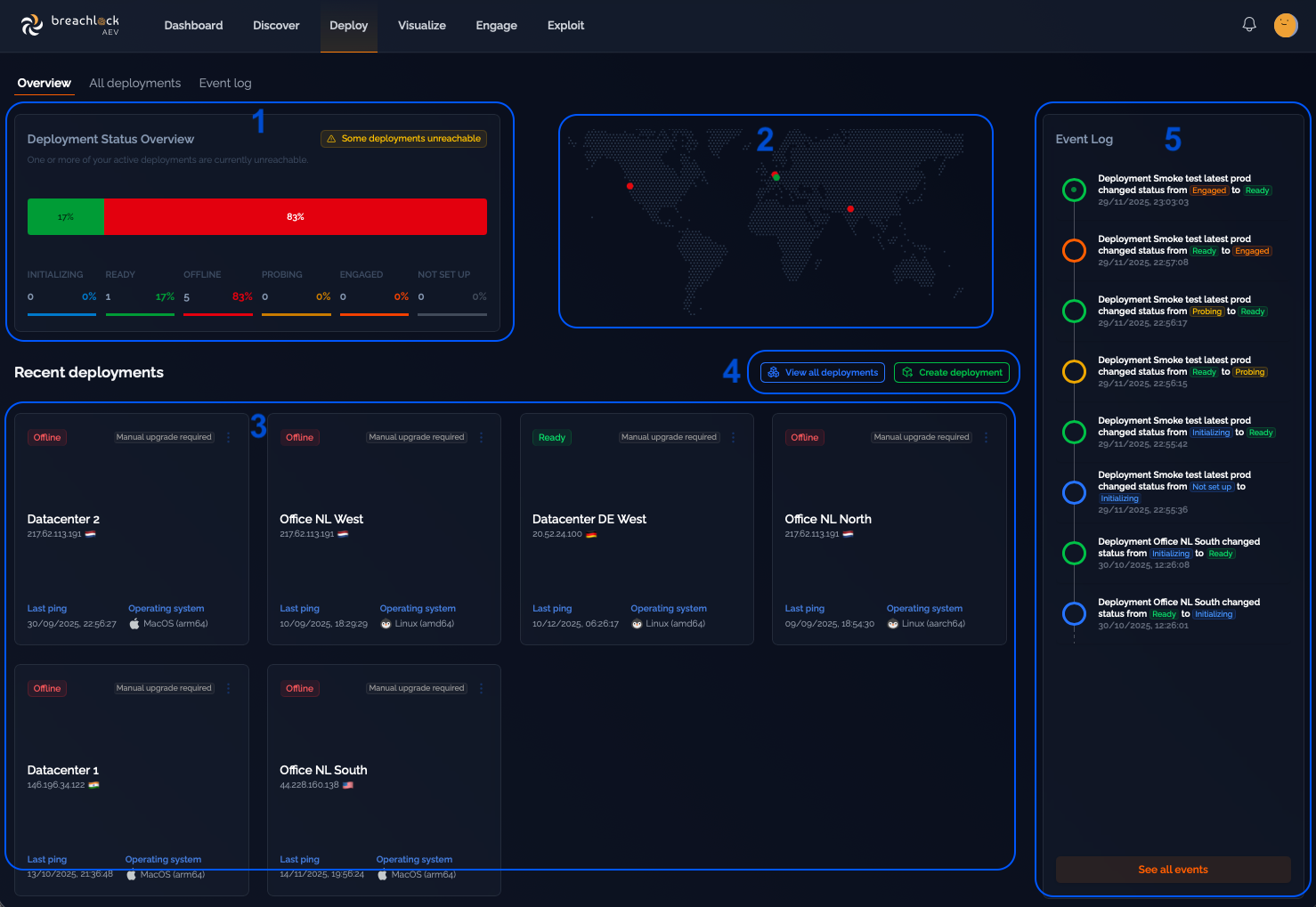The width and height of the screenshot is (1316, 907).
Task: Open the Office NL South deployment title
Action: click(x=323, y=770)
